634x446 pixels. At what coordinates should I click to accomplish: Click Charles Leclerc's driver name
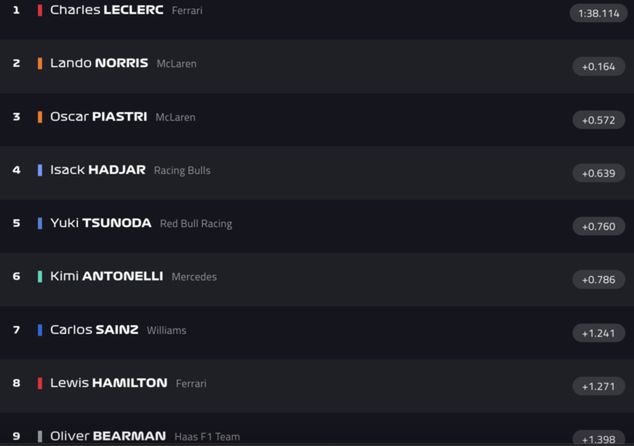point(107,10)
